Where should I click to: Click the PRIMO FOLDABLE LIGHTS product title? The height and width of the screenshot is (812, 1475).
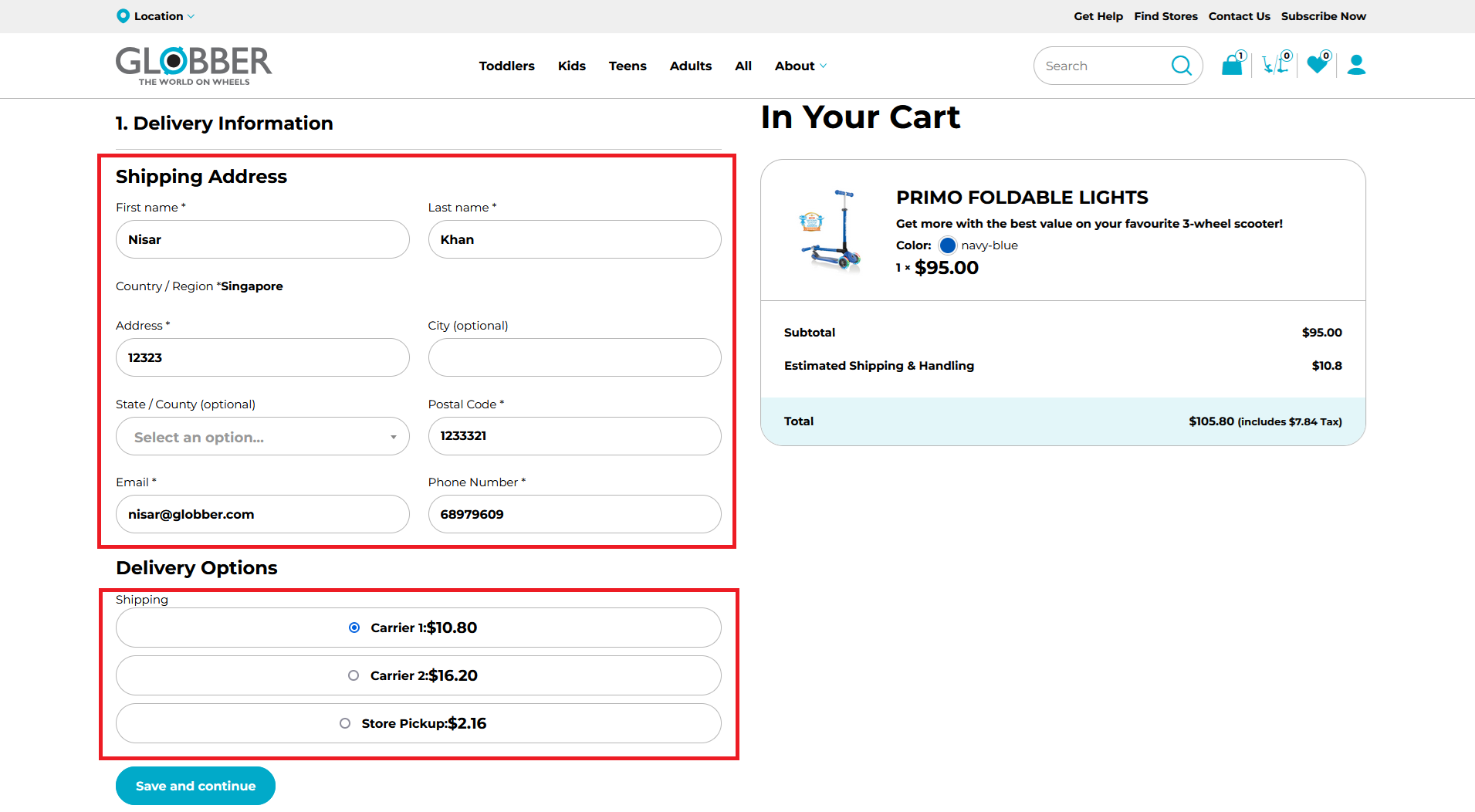pyautogui.click(x=1022, y=198)
